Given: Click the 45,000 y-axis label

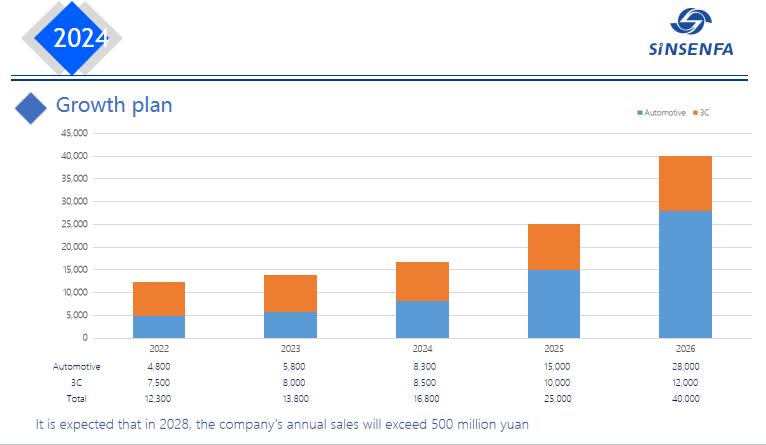Looking at the screenshot, I should [x=75, y=133].
